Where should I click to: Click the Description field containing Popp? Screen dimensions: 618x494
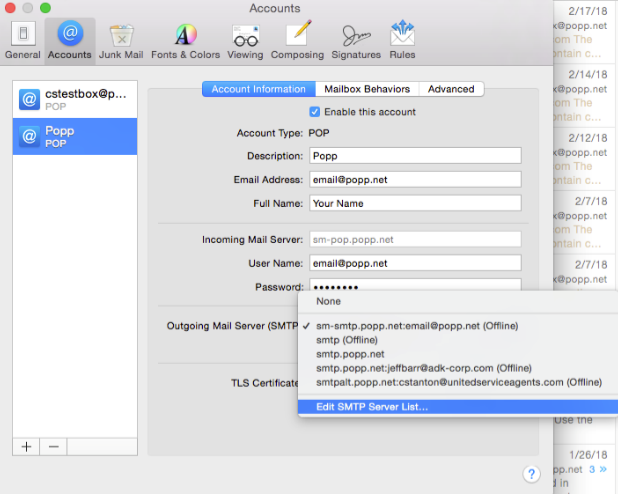(415, 156)
